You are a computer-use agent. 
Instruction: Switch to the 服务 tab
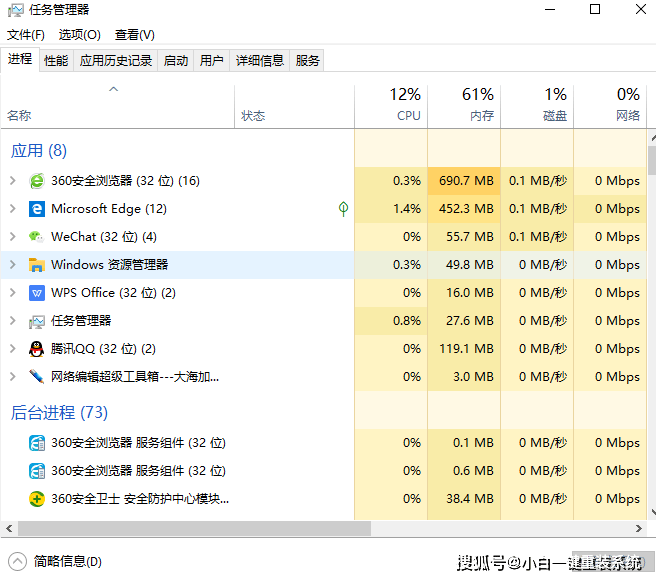coord(307,61)
